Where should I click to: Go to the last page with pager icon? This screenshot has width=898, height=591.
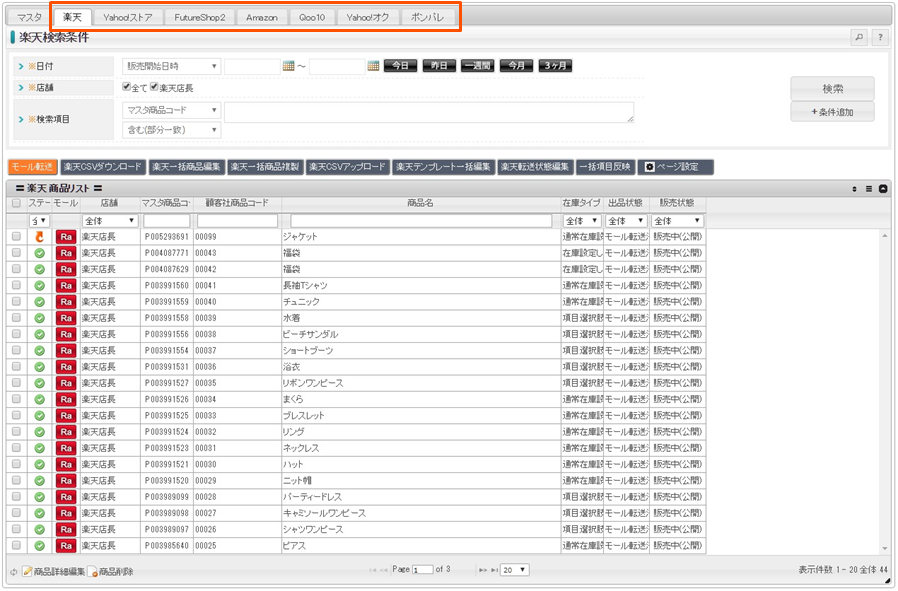tap(494, 570)
